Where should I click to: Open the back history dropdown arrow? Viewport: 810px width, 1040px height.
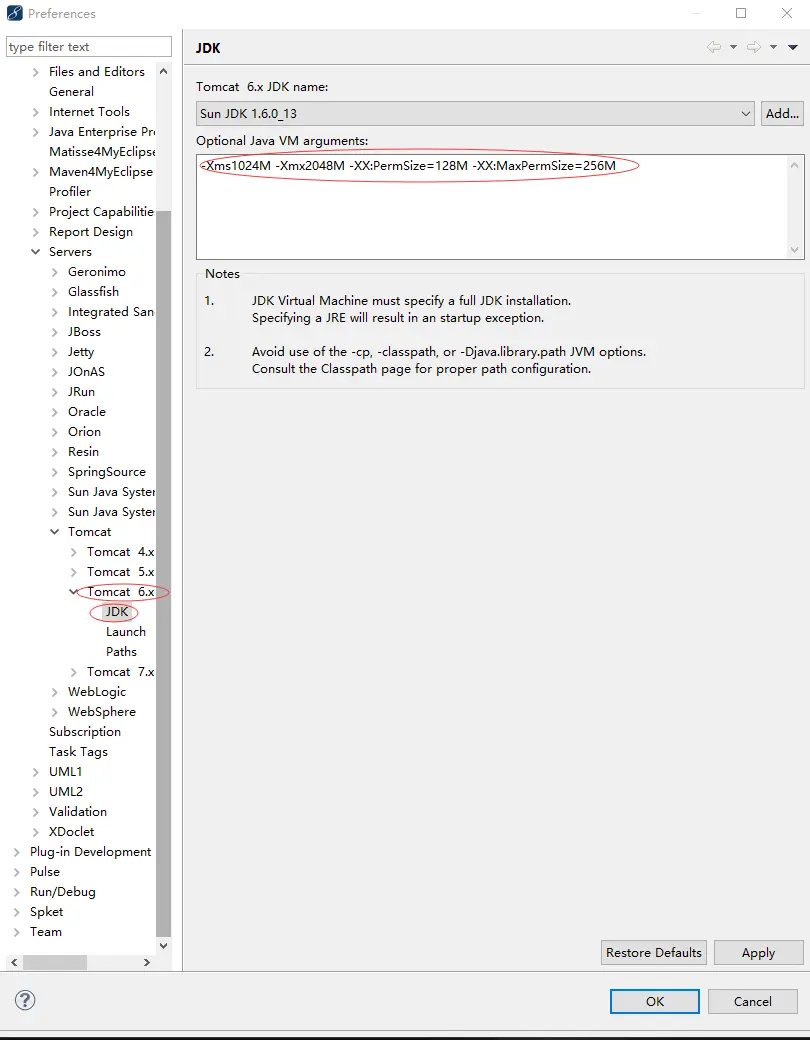pyautogui.click(x=733, y=47)
